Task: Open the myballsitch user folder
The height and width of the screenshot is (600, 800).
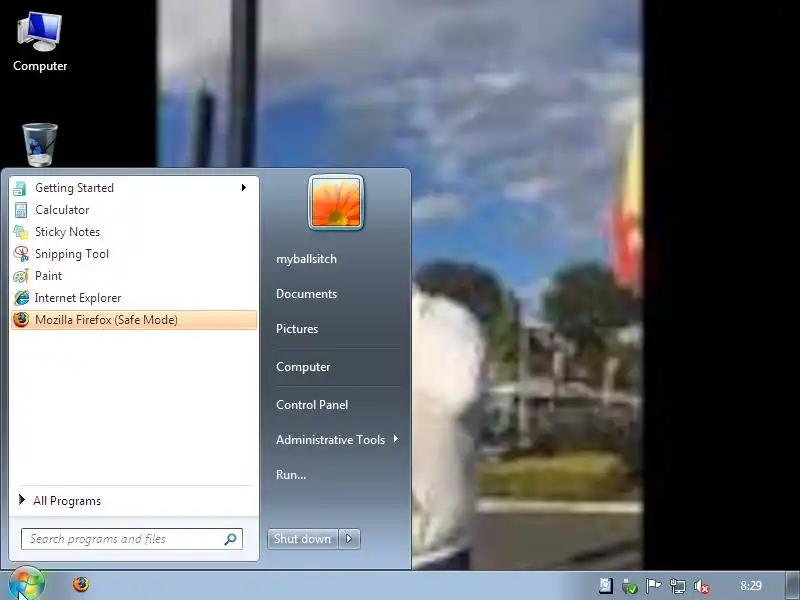Action: [306, 259]
